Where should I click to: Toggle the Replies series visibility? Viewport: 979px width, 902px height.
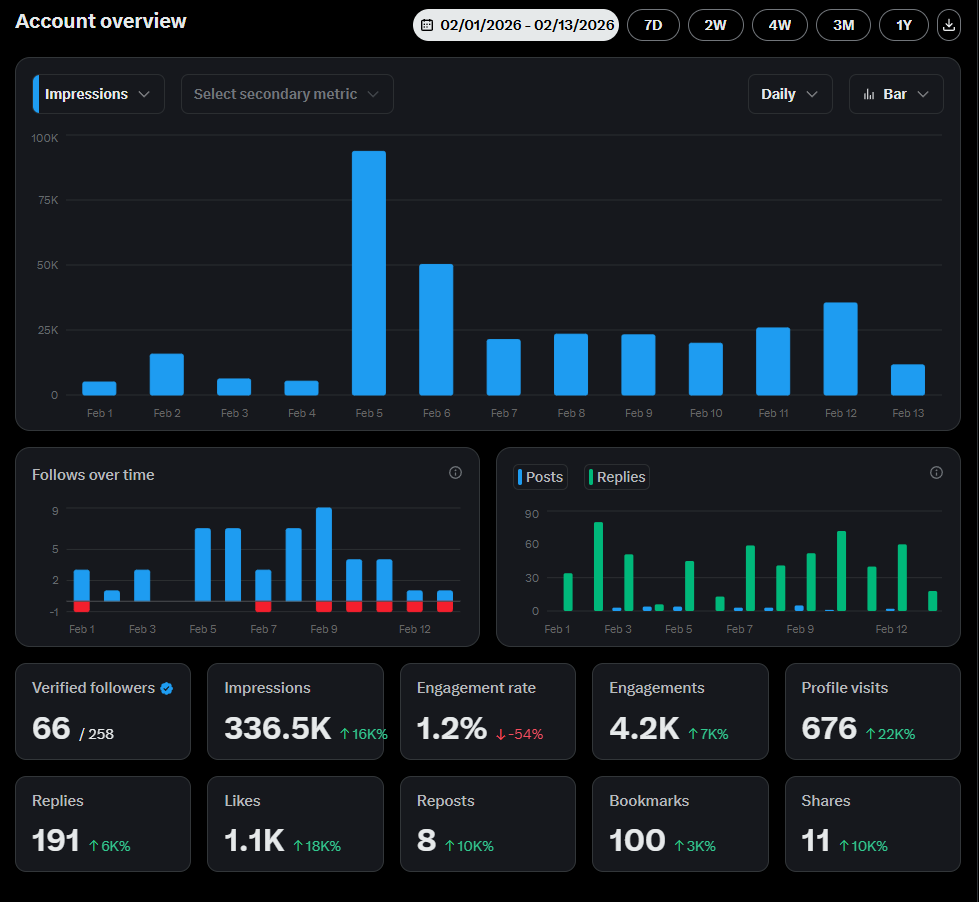click(x=616, y=477)
